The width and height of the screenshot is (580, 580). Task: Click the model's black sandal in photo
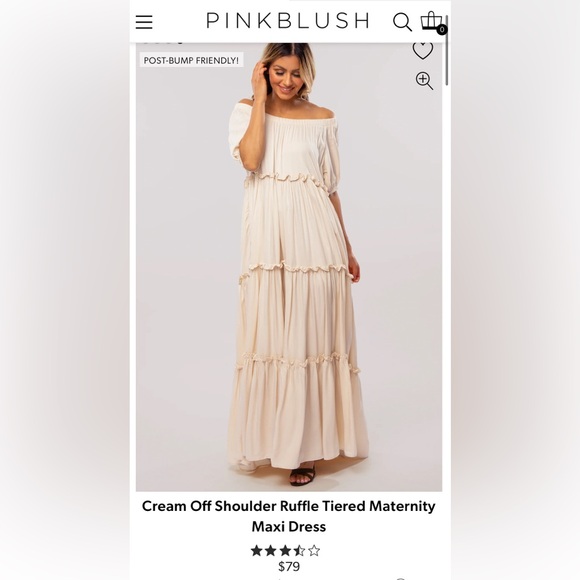303,477
